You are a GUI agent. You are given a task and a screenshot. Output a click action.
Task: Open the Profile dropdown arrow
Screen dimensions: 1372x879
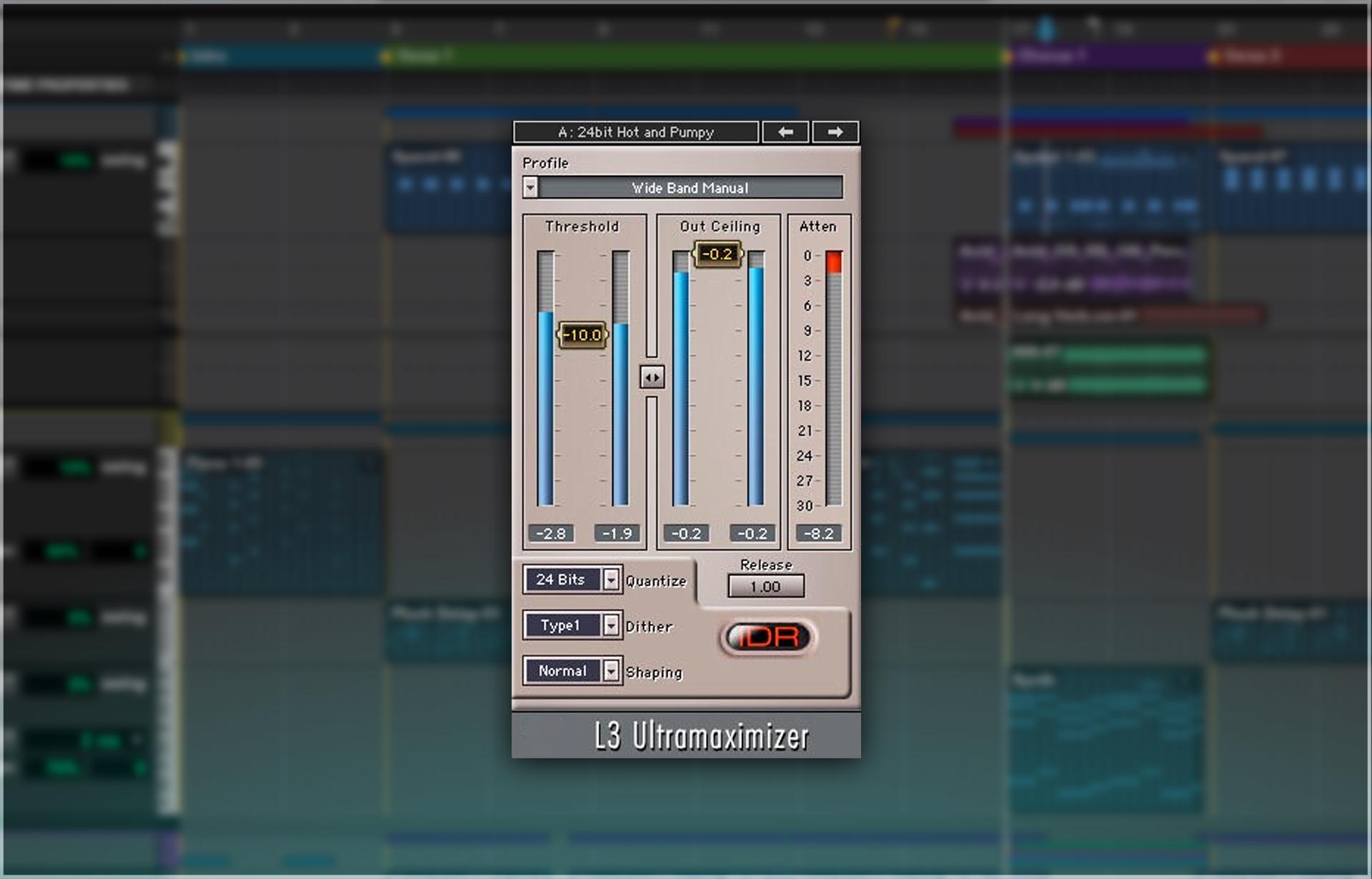point(530,187)
